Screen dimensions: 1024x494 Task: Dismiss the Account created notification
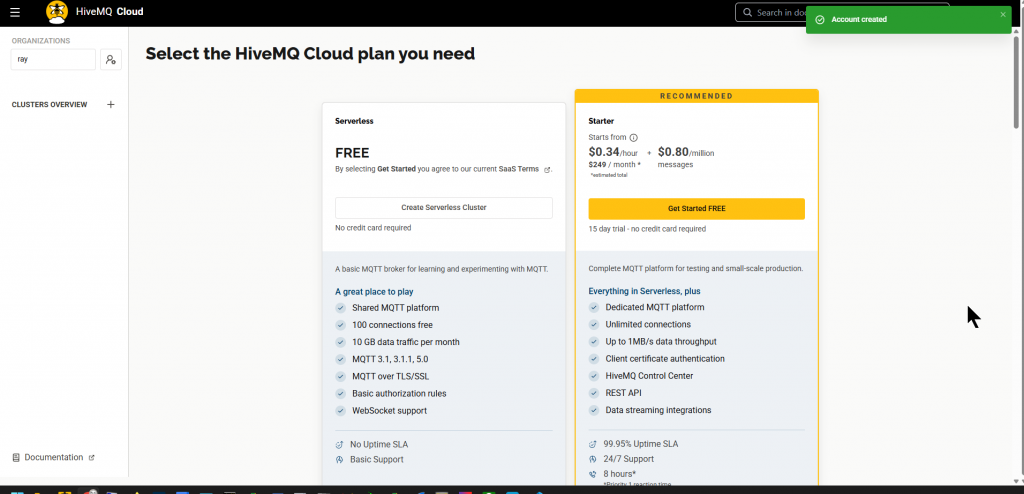[1003, 15]
